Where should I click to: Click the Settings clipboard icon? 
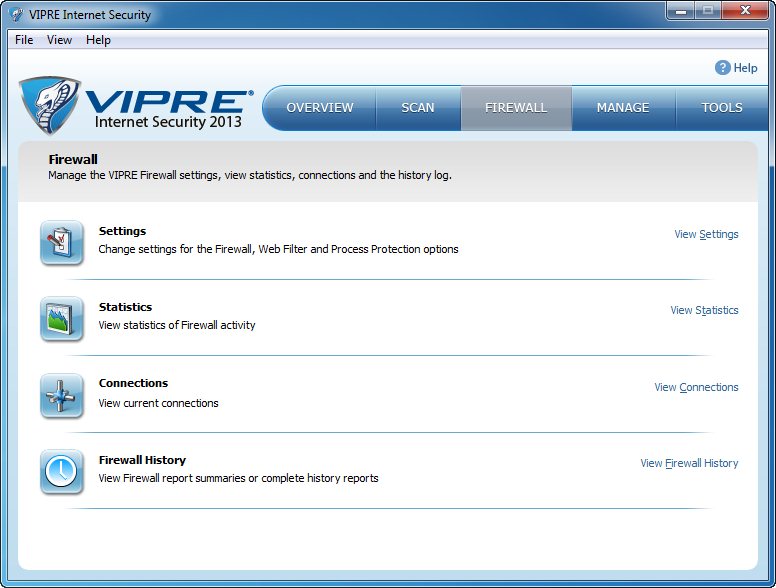[x=62, y=243]
